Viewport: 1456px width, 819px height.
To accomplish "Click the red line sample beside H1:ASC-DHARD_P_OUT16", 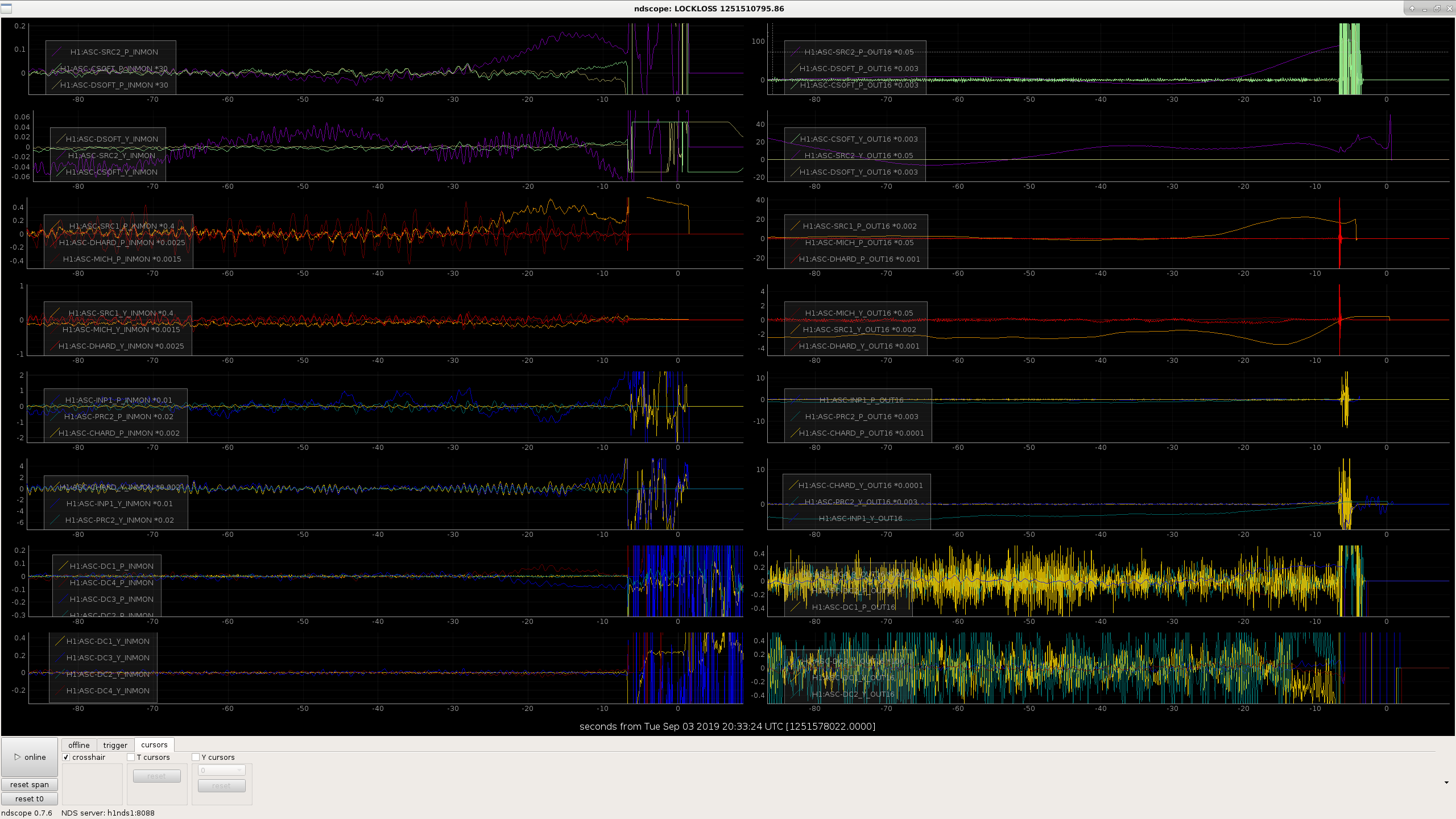I will coord(795,259).
